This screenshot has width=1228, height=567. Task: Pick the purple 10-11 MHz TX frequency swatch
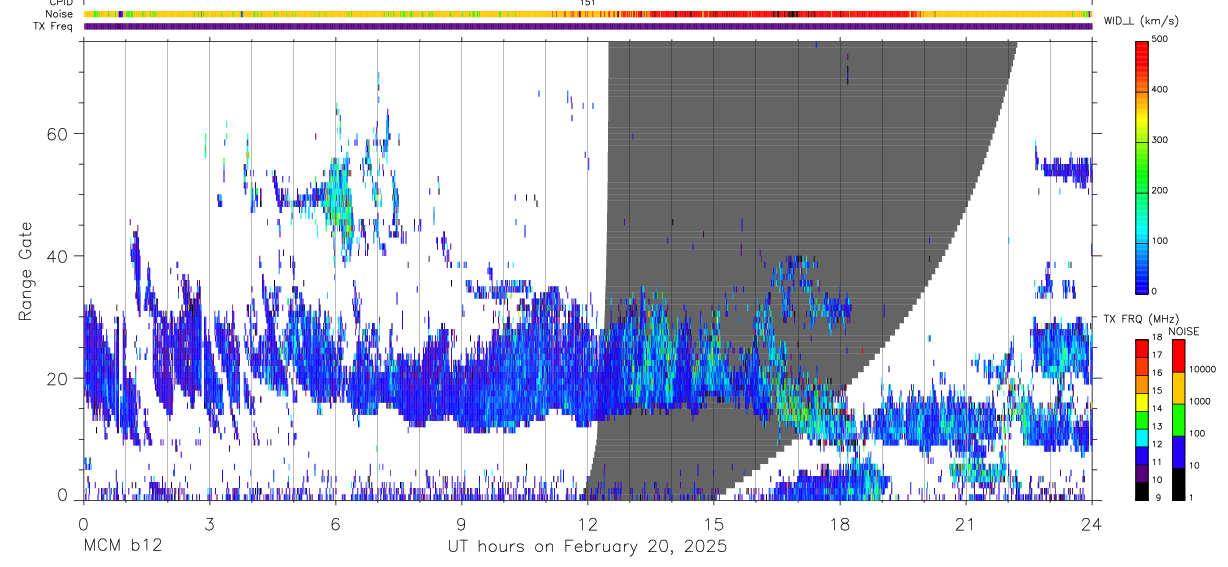pos(1142,474)
